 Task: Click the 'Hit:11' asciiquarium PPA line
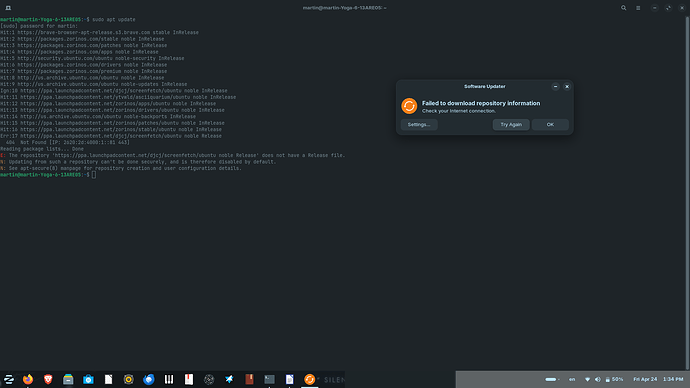click(118, 97)
